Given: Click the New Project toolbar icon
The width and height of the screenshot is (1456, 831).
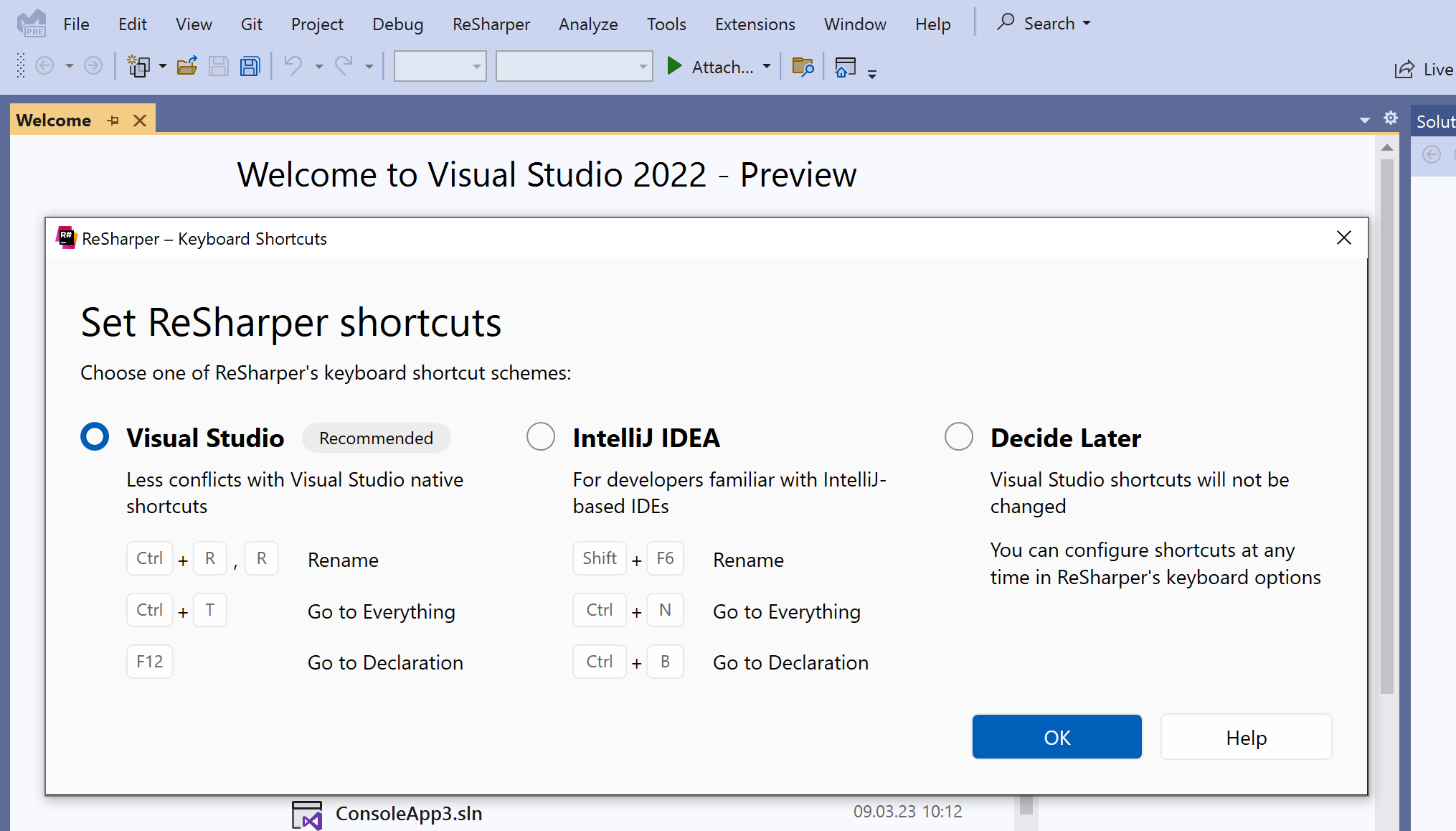Looking at the screenshot, I should coord(138,67).
